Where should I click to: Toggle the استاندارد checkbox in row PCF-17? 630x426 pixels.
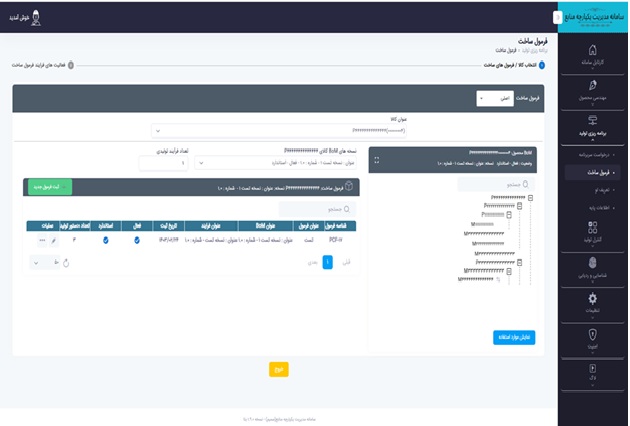[x=106, y=240]
